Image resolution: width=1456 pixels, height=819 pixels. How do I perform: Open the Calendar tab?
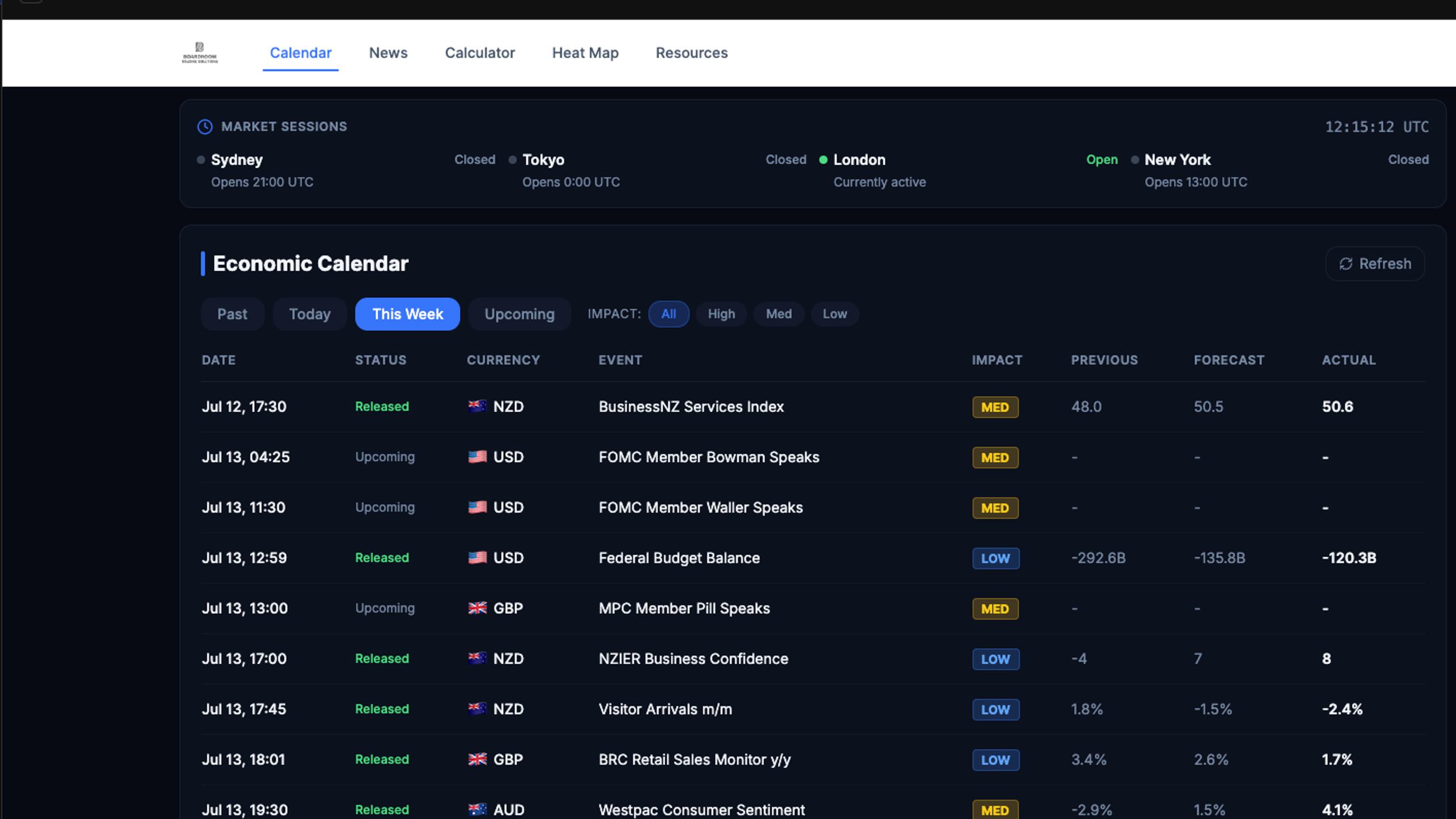[x=300, y=53]
